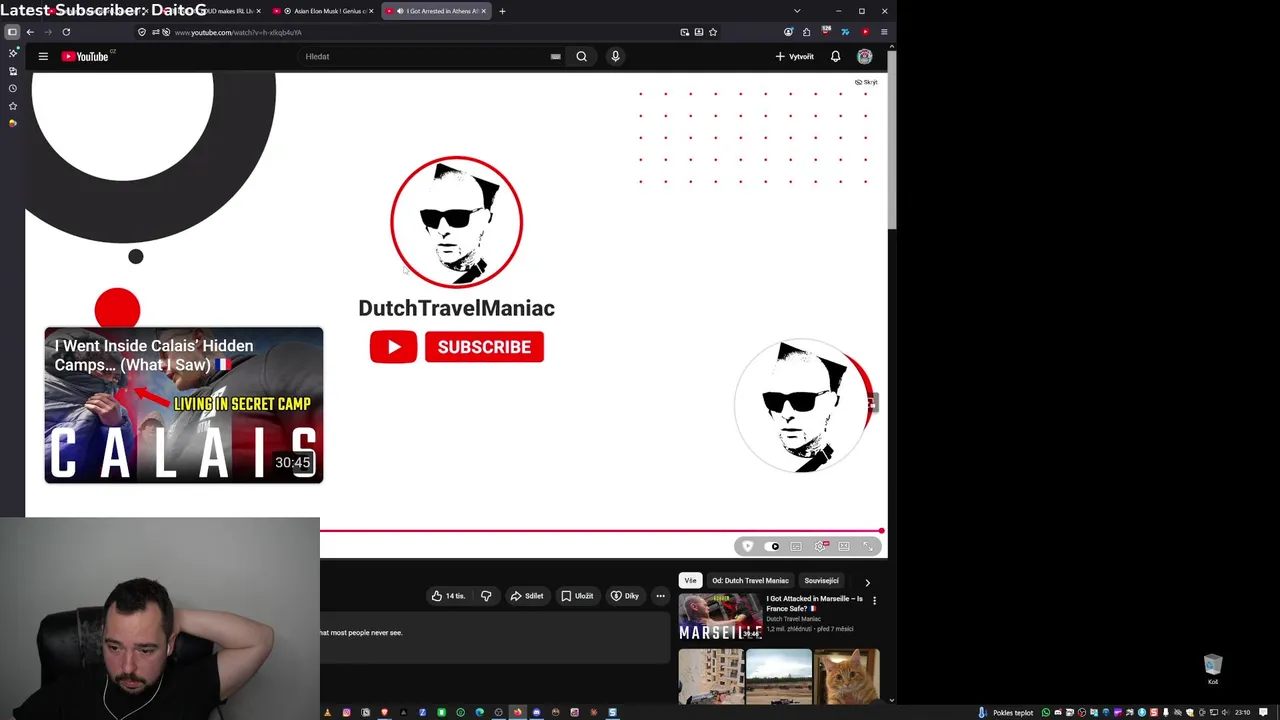Open the on-screen keyboard icon in search box

tap(555, 56)
